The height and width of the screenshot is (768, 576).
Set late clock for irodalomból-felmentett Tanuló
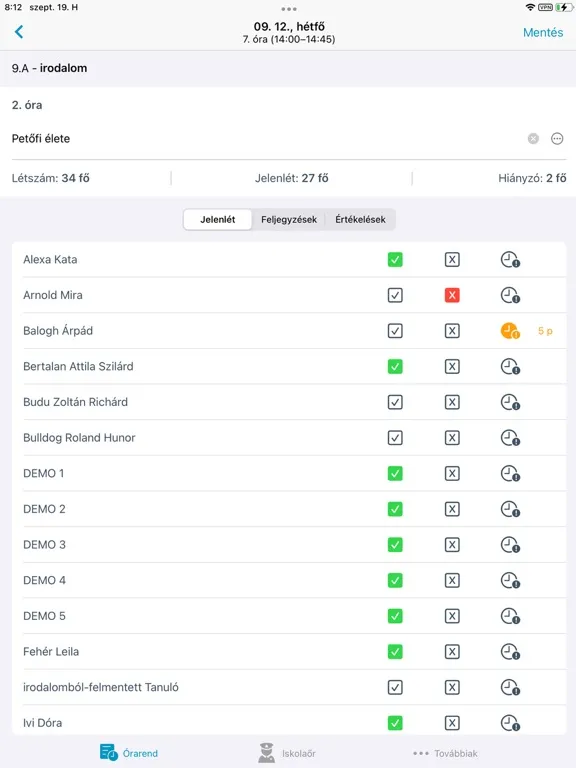[510, 688]
